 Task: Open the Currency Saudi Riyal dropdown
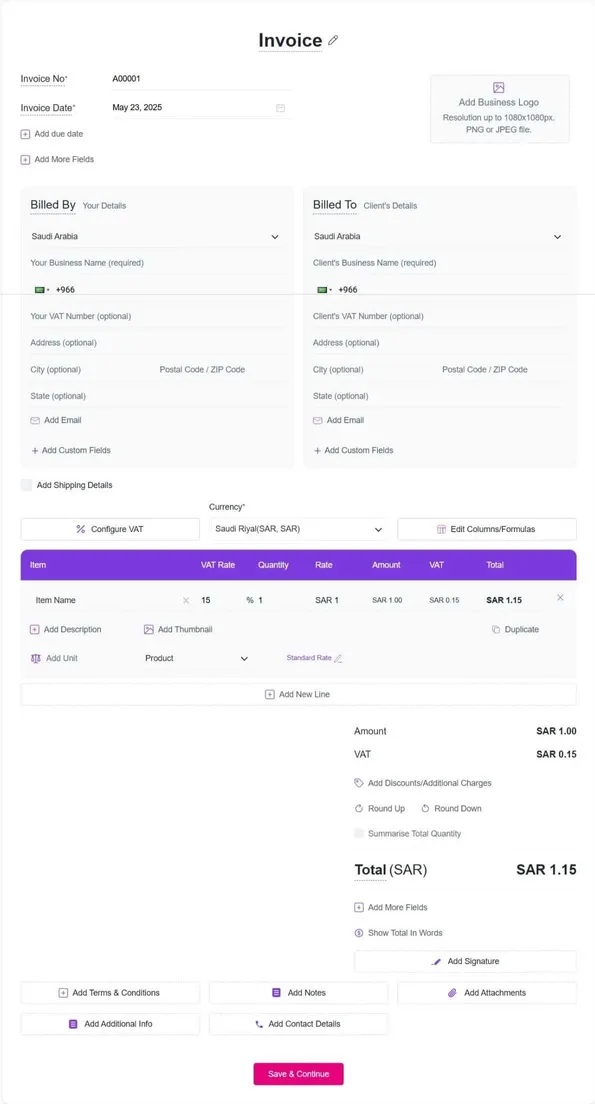(299, 529)
